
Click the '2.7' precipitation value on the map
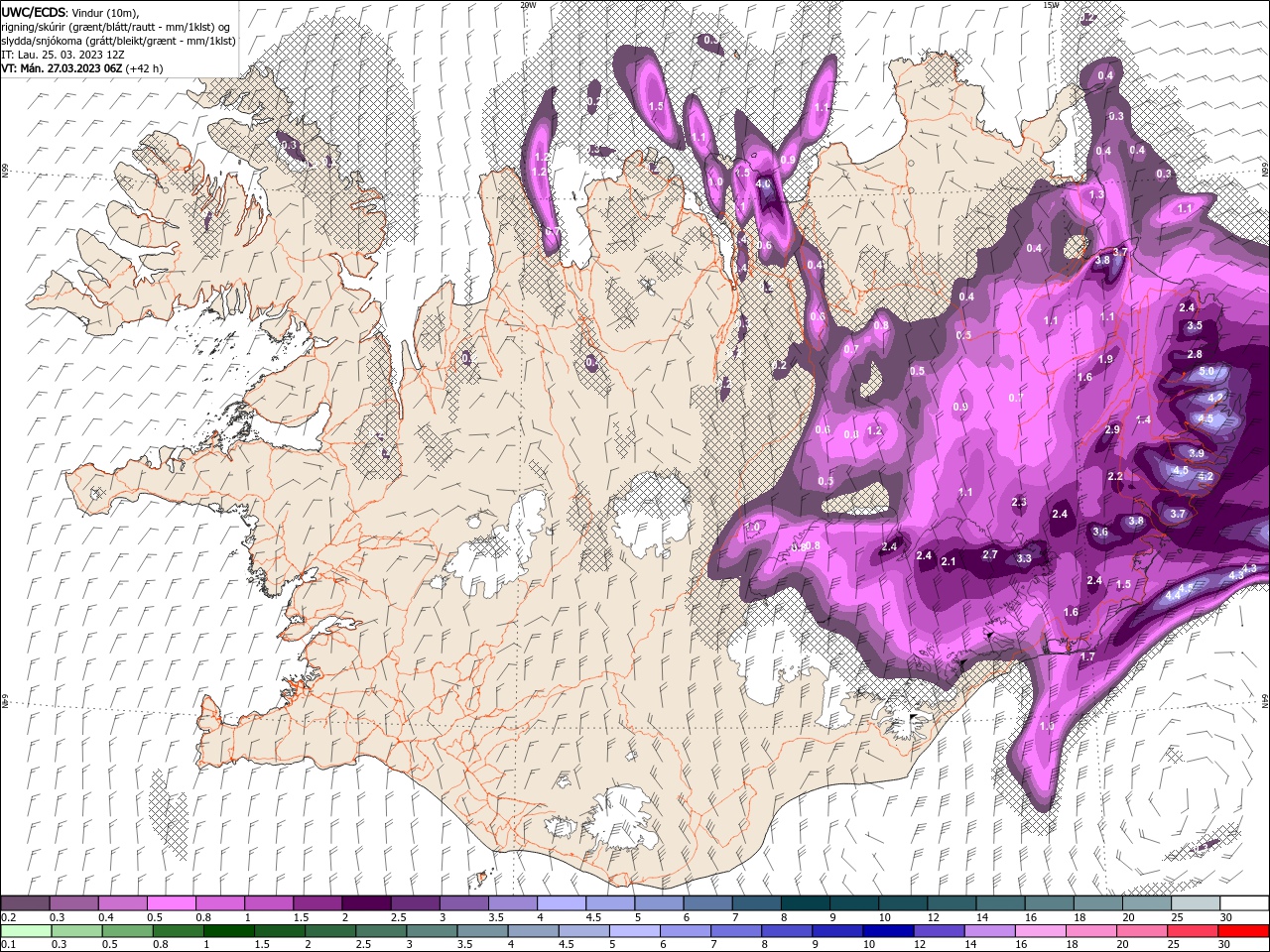989,554
